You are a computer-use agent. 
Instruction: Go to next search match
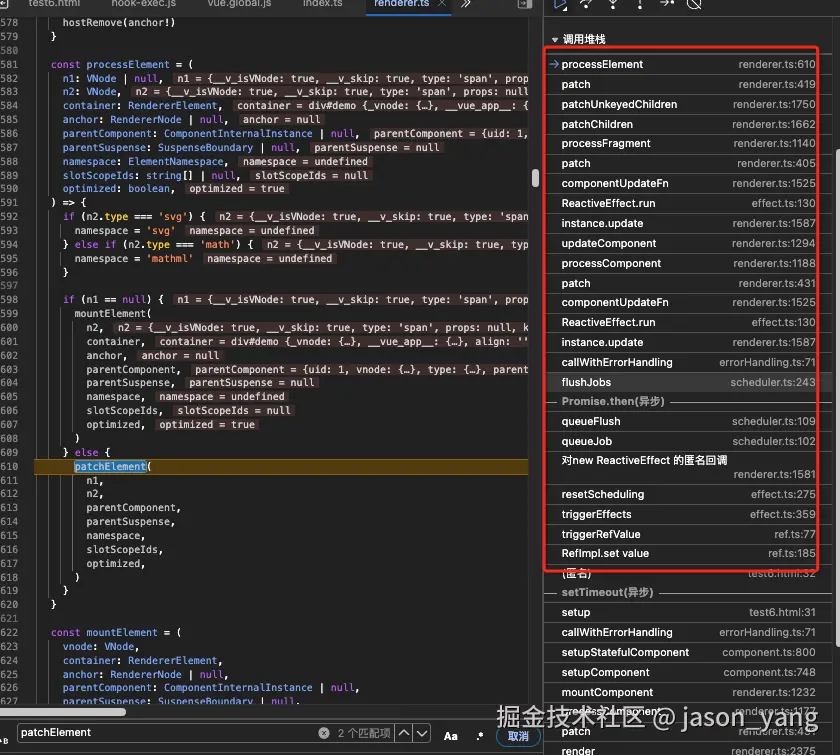click(422, 733)
